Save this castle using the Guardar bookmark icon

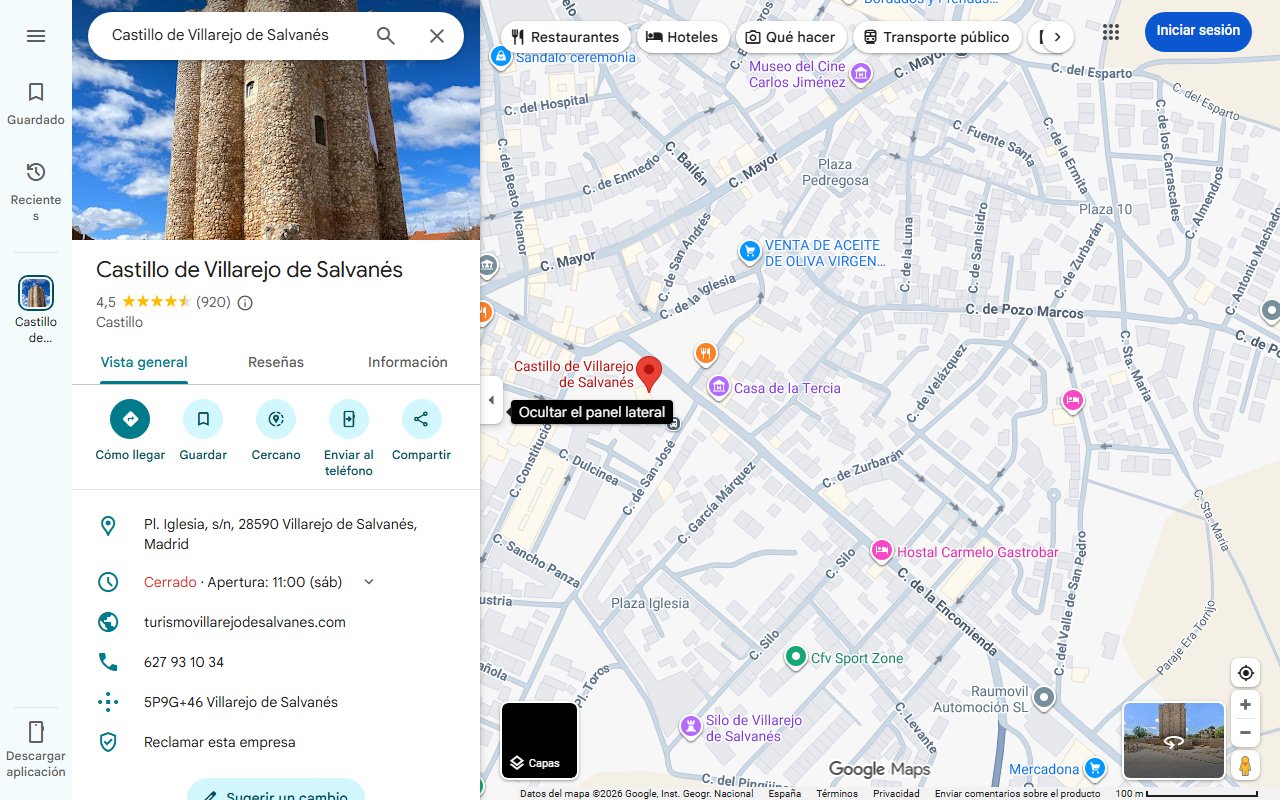coord(203,418)
